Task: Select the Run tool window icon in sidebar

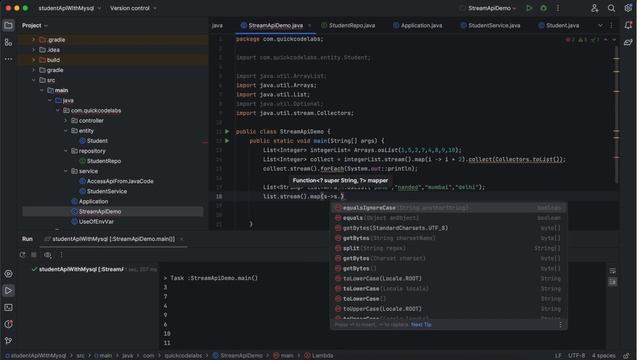Action: (8, 291)
